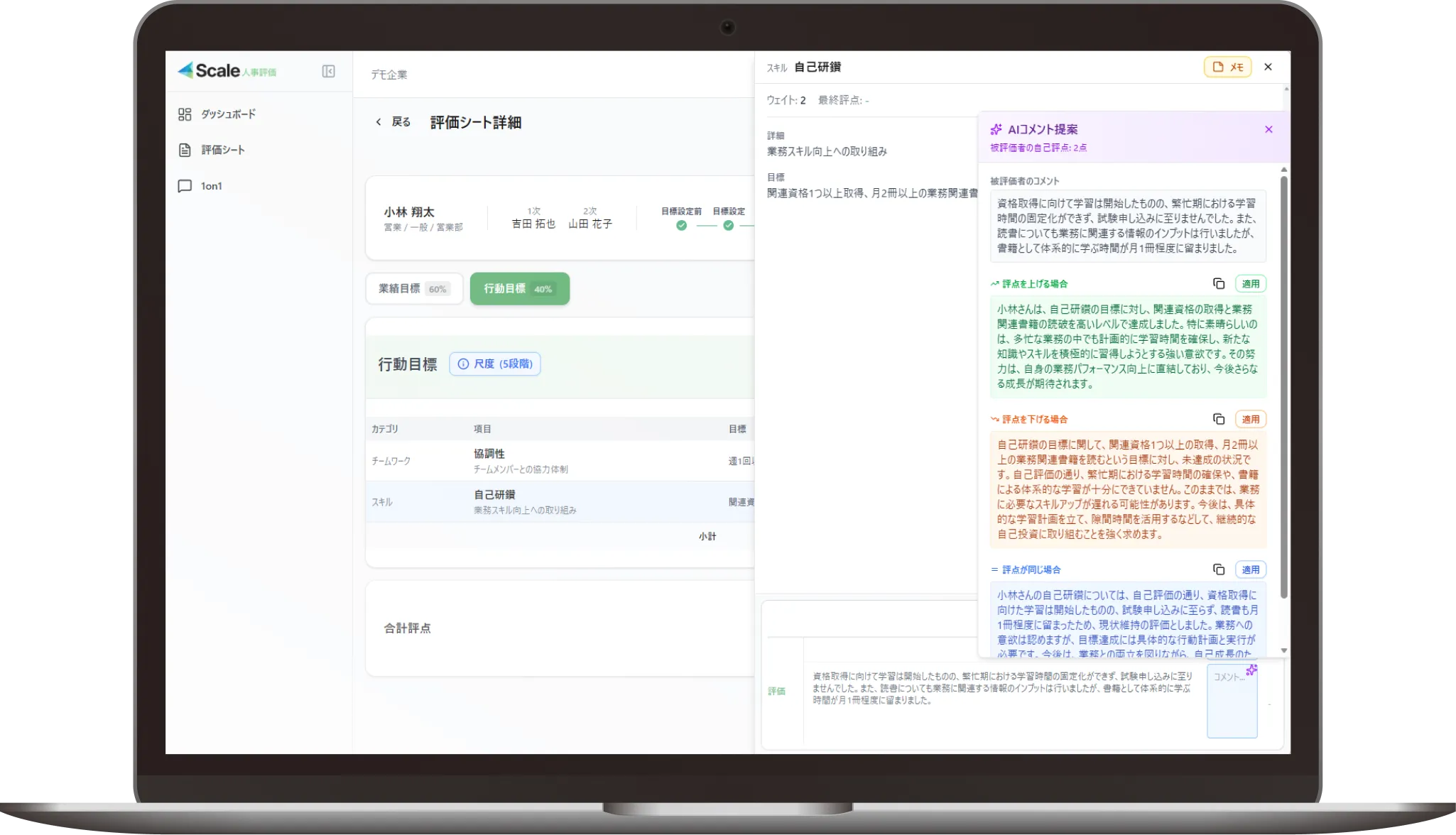This screenshot has height=835, width=1456.
Task: Open ダッシュボード via its grid icon
Action: click(x=183, y=113)
